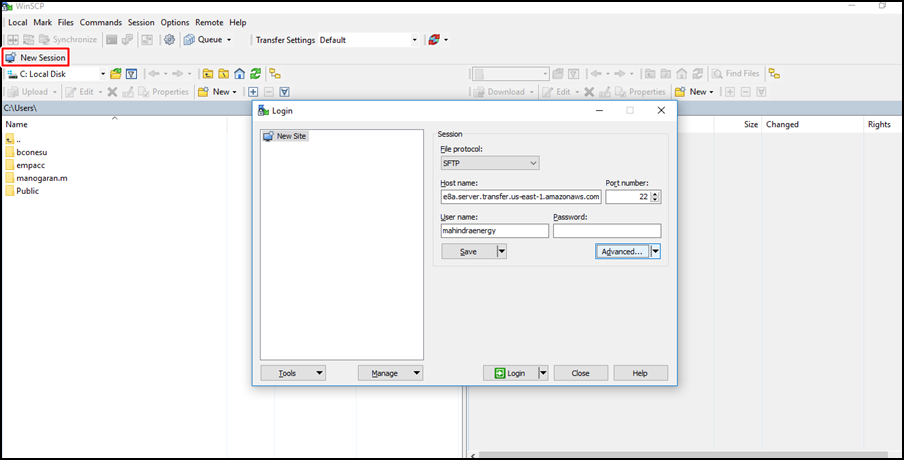Open the Preferences gear icon
Screen dimensions: 904x460
coord(169,40)
